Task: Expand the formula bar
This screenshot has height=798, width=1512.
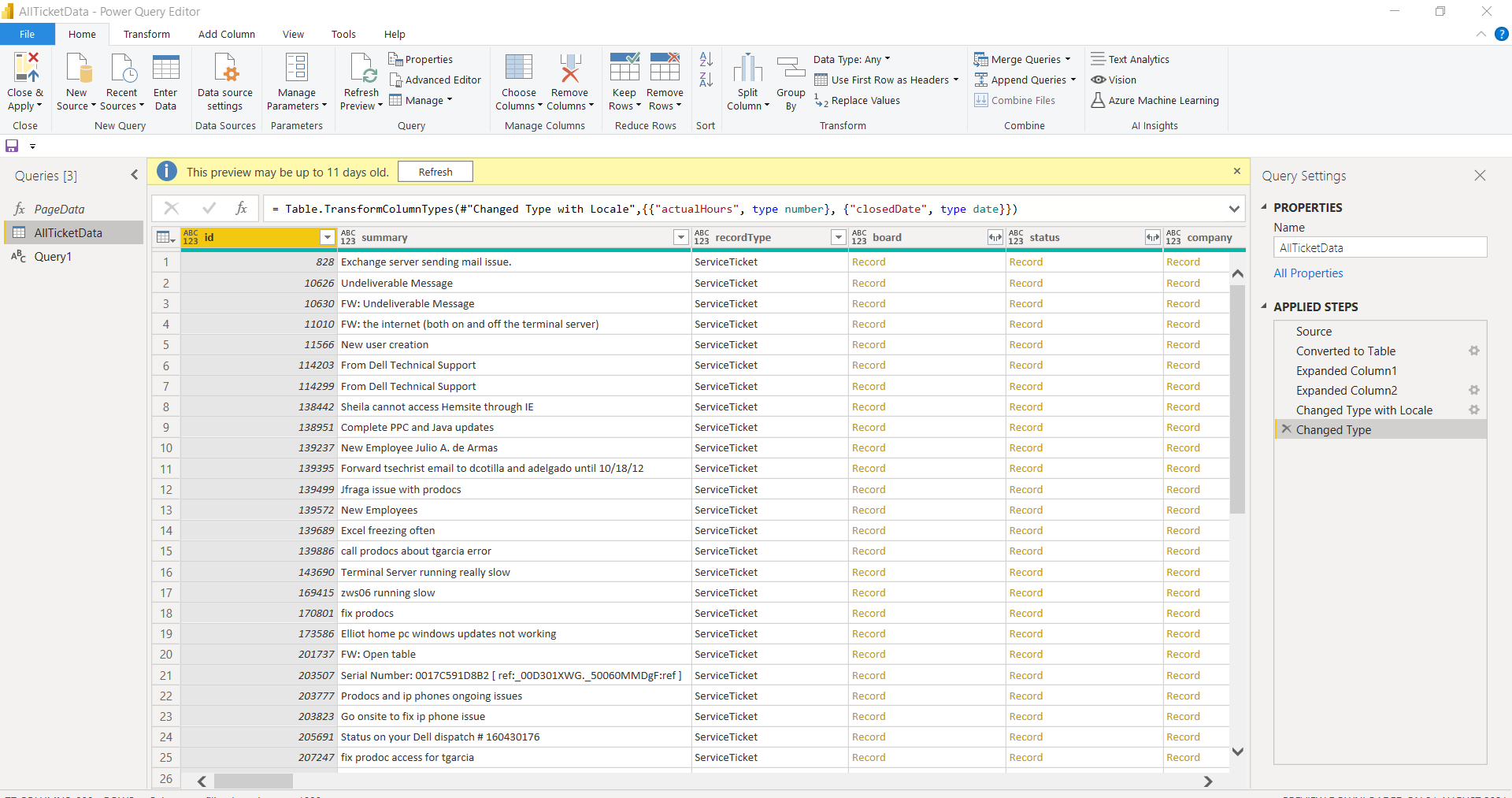Action: click(1234, 209)
